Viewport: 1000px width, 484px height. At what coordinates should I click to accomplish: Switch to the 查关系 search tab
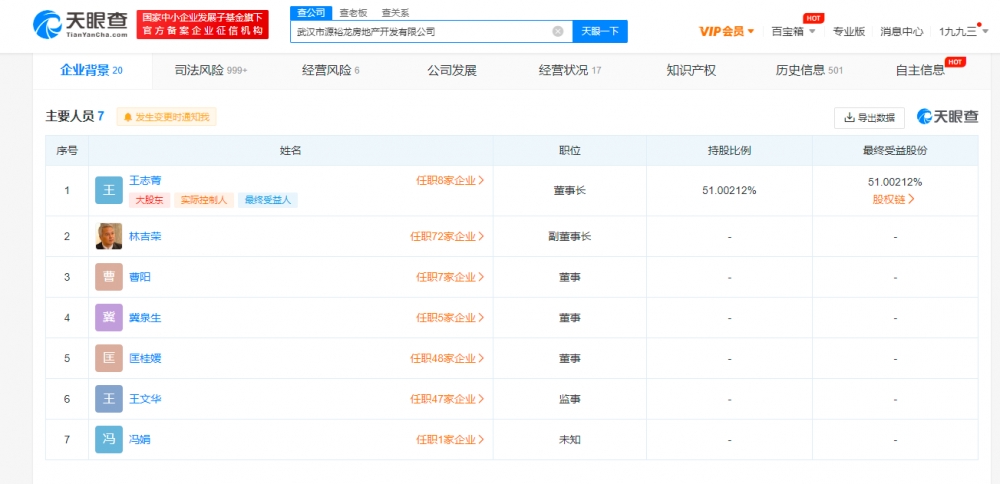tap(395, 12)
